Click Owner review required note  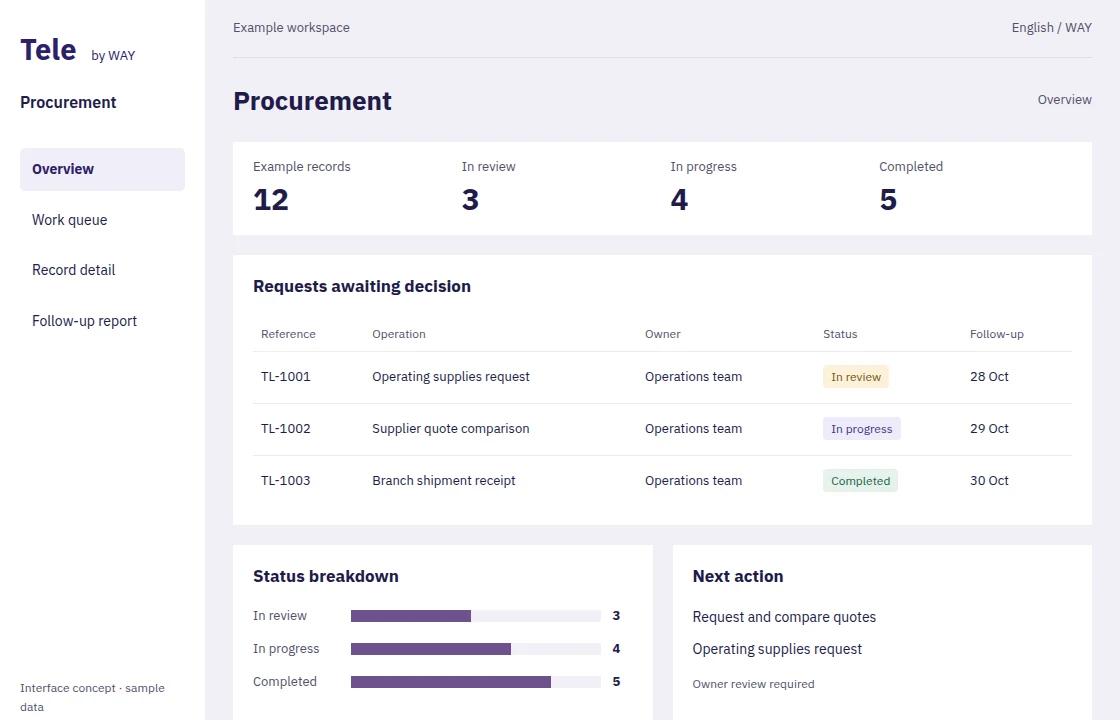[754, 684]
